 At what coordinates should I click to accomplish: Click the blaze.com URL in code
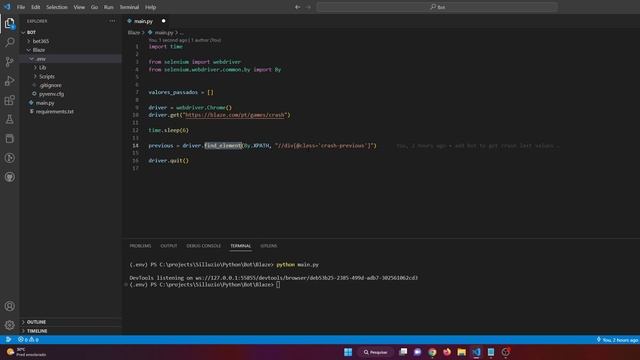pos(235,115)
